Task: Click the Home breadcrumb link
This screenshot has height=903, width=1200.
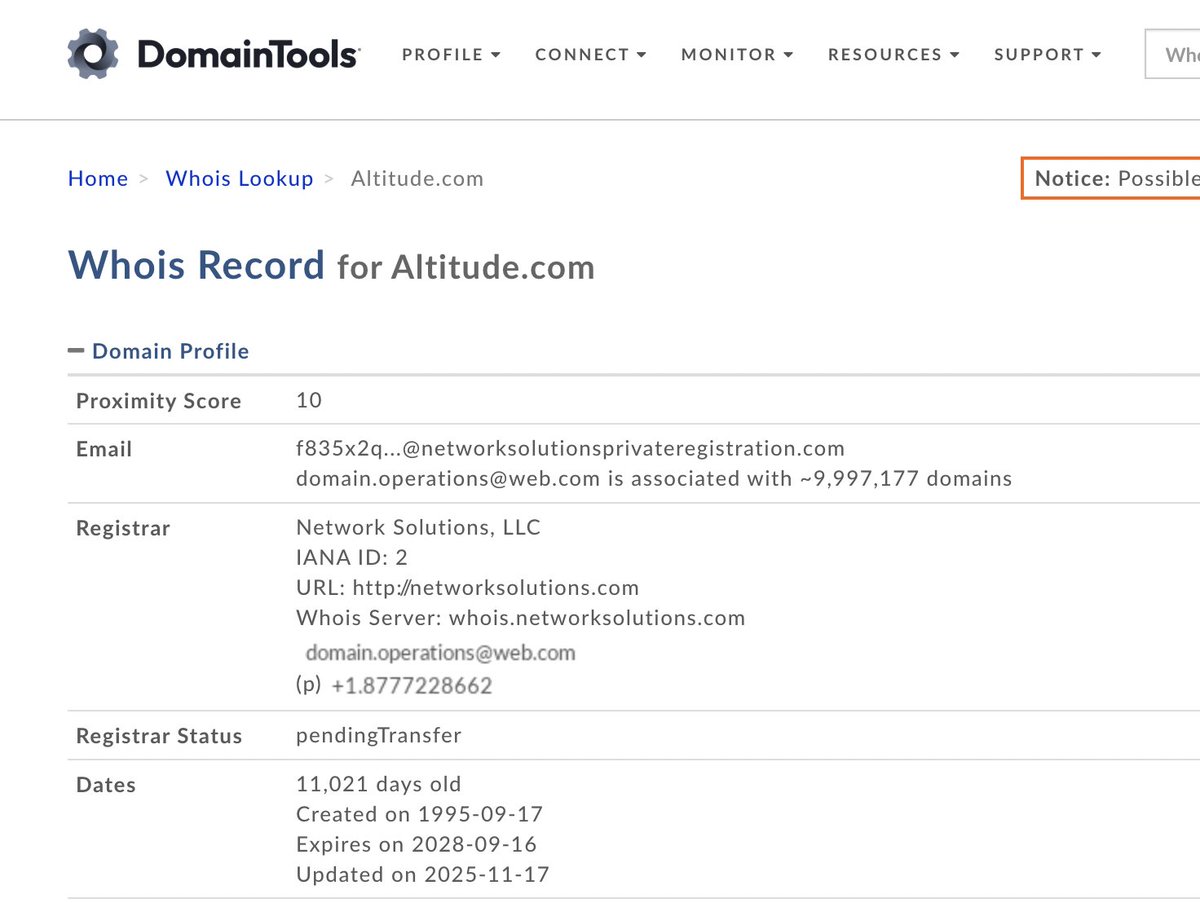Action: pos(97,178)
